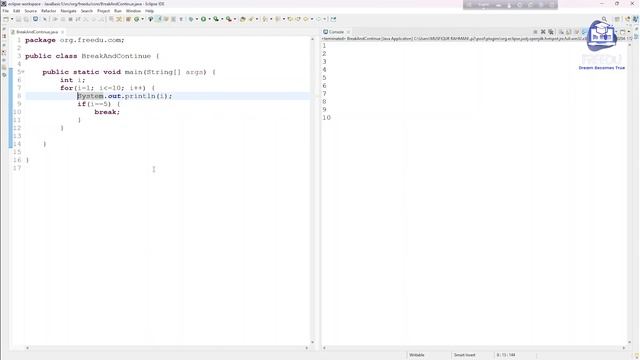Open the Run launch dropdown arrow
The height and width of the screenshot is (360, 640).
209,19
